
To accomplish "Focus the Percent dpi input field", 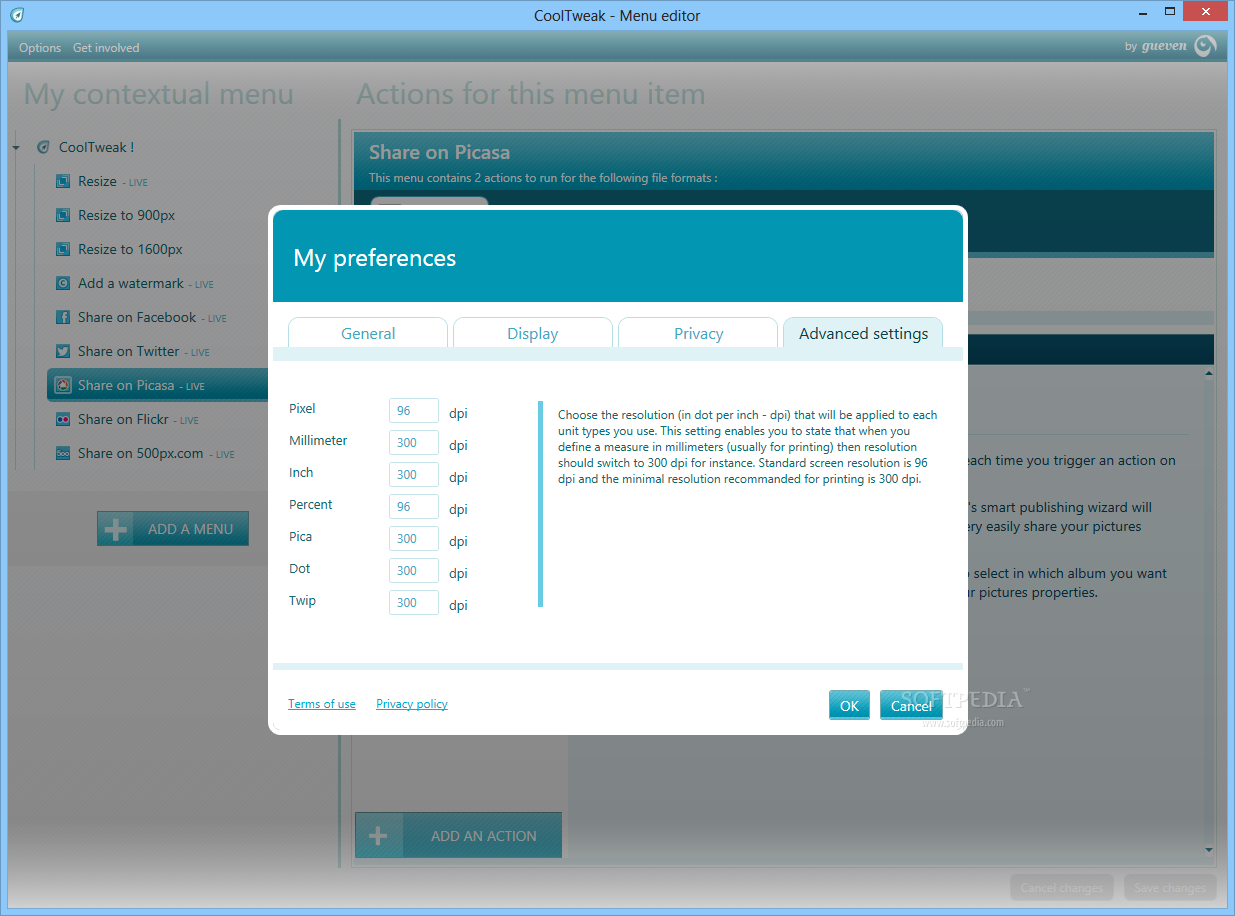I will tap(414, 507).
